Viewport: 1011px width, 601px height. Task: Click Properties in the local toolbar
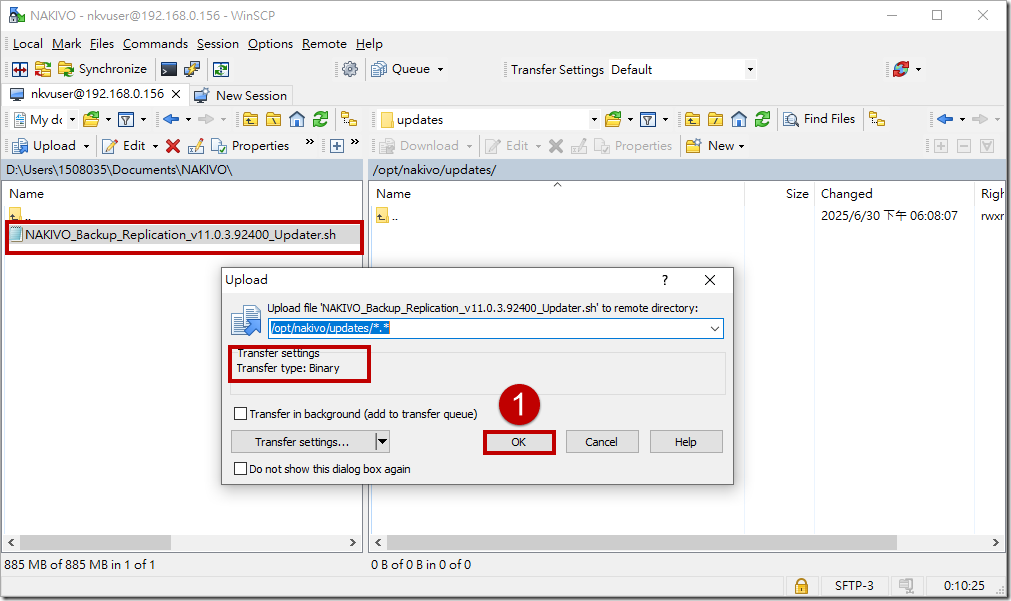pos(250,146)
